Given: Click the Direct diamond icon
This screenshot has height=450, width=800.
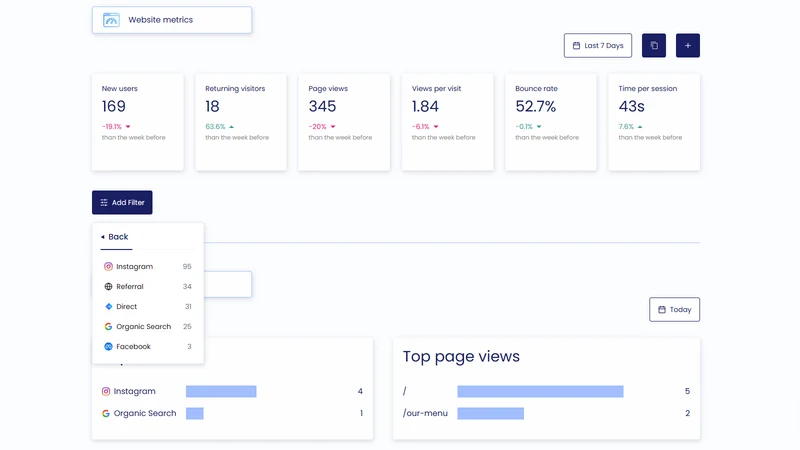Looking at the screenshot, I should 108,307.
